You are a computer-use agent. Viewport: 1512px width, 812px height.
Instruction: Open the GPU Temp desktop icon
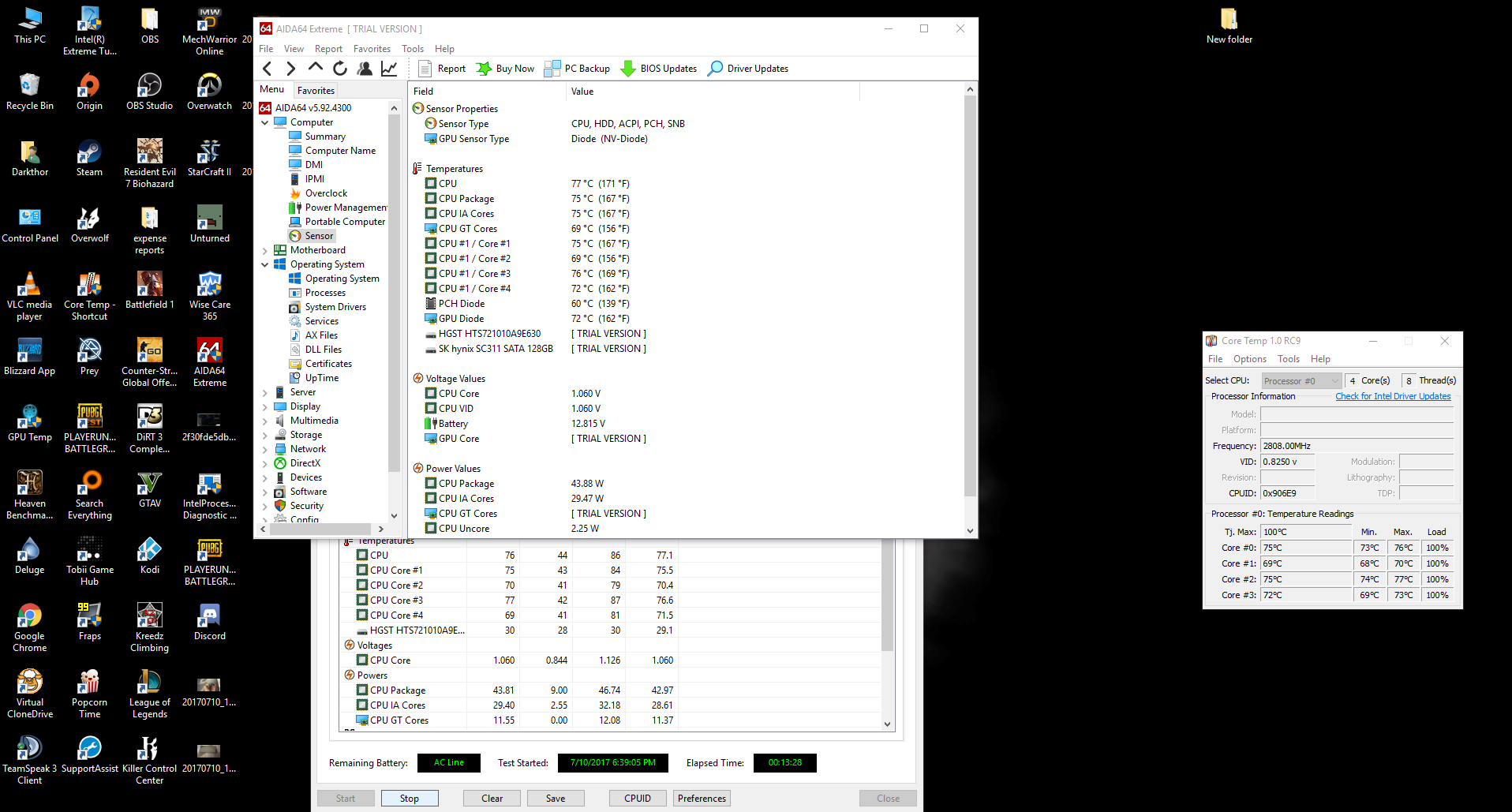(x=30, y=423)
